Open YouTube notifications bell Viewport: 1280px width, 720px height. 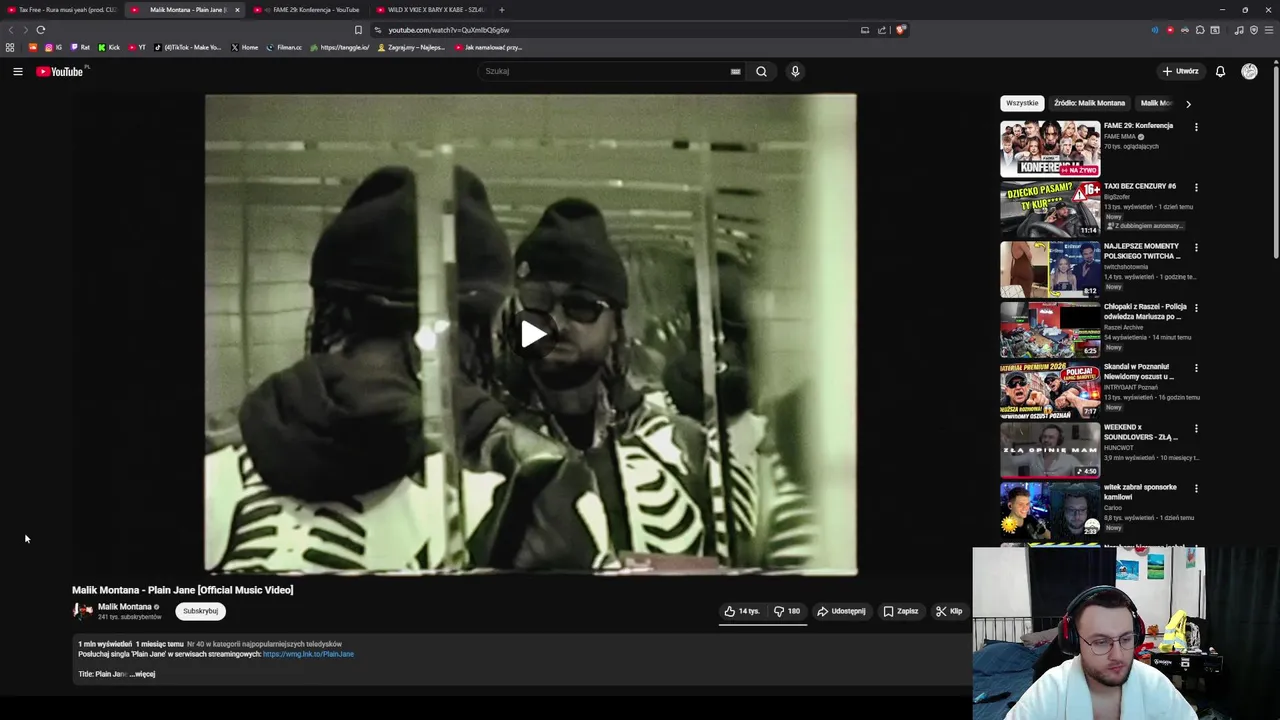click(1220, 71)
